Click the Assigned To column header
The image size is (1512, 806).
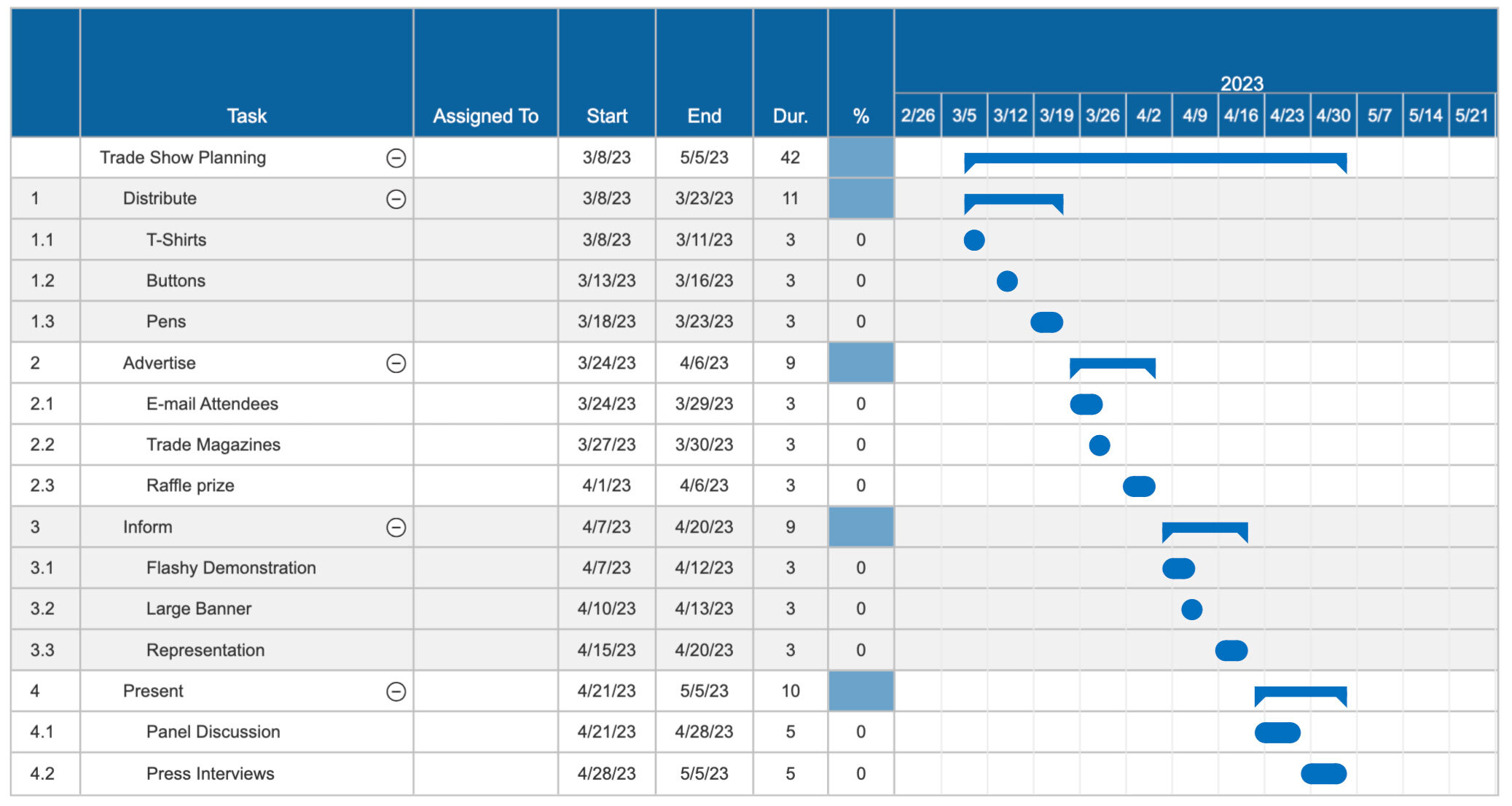(x=485, y=115)
